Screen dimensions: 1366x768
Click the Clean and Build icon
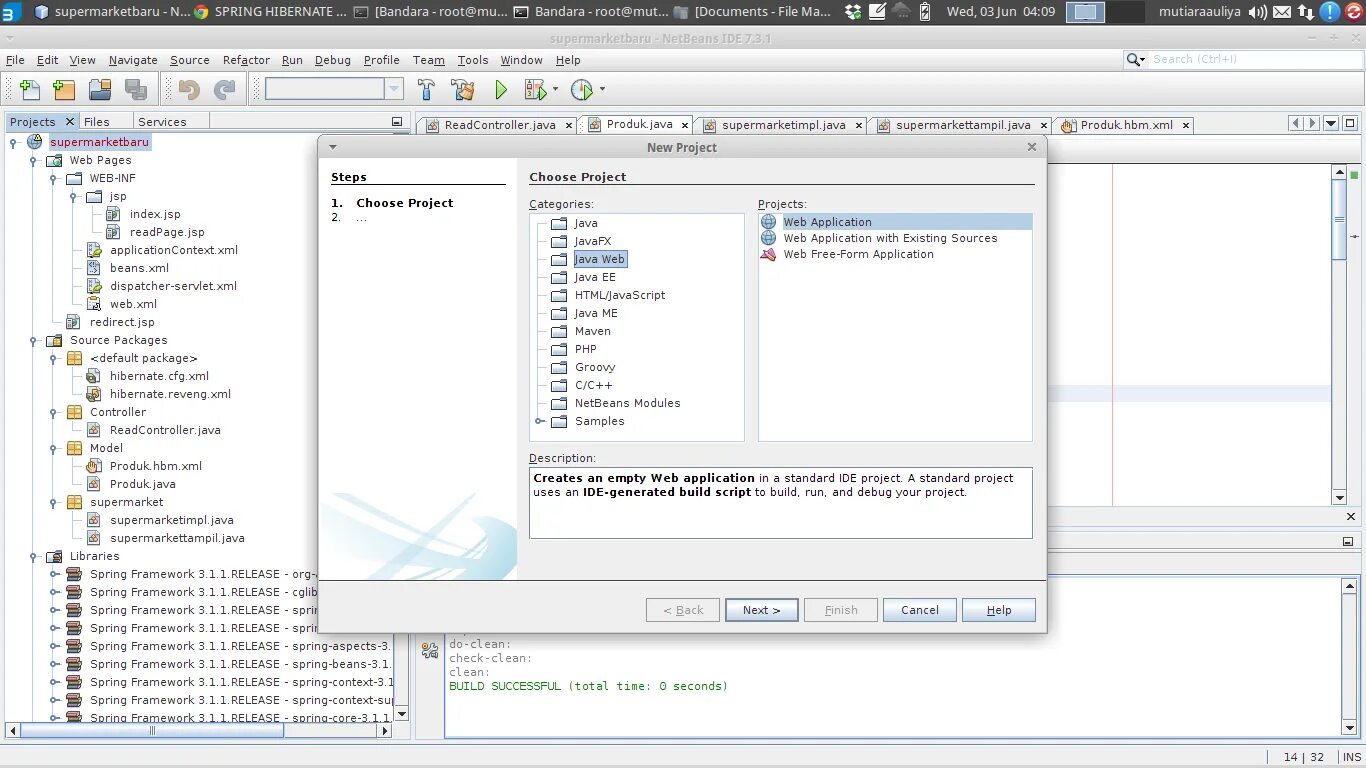tap(462, 90)
